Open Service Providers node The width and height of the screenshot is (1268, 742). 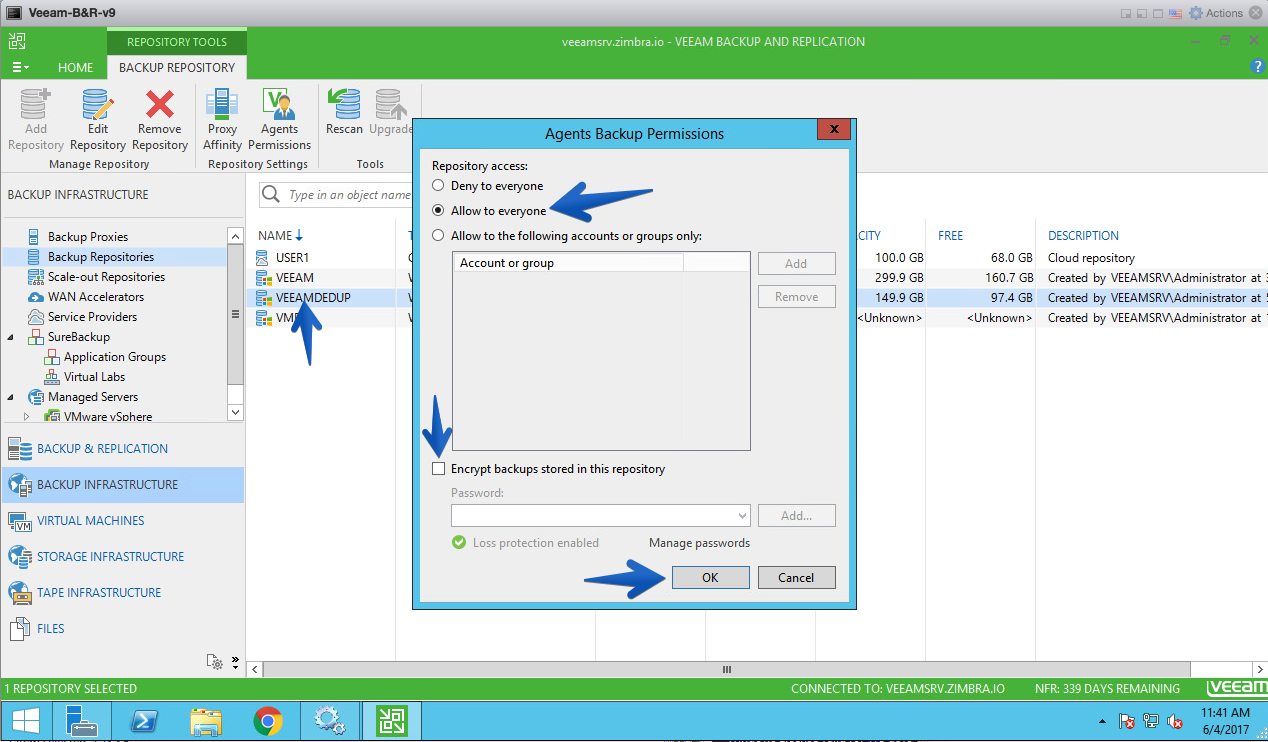point(92,317)
